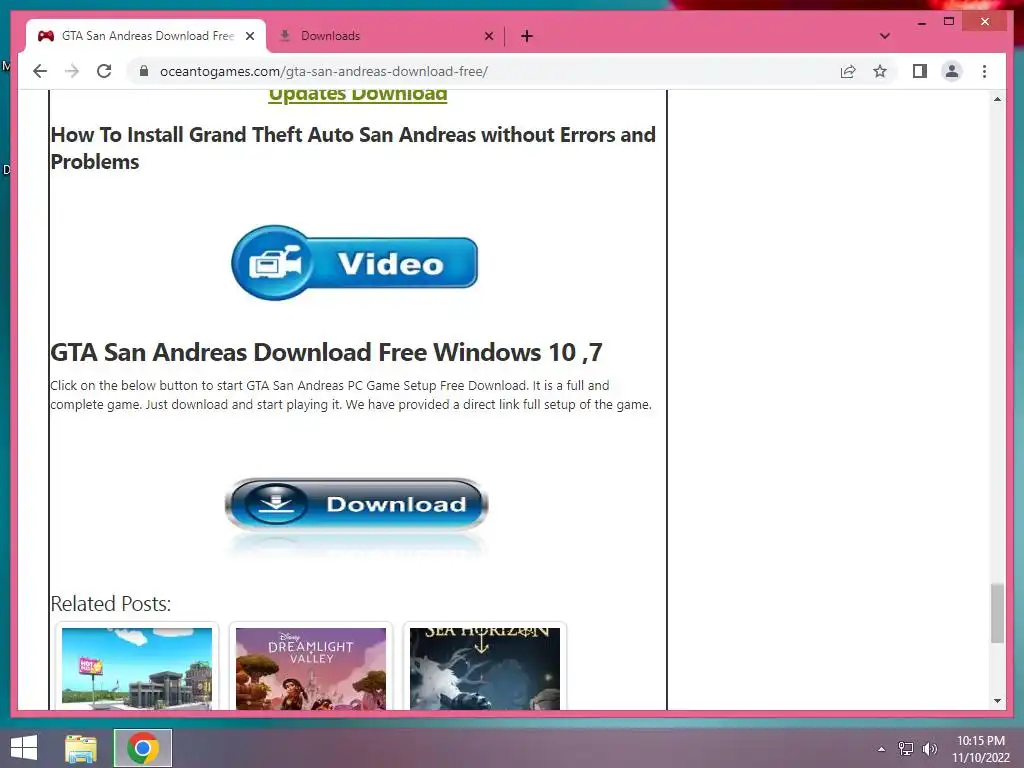Switch to the Downloads tab
Screen dimensions: 1024x768
385,36
